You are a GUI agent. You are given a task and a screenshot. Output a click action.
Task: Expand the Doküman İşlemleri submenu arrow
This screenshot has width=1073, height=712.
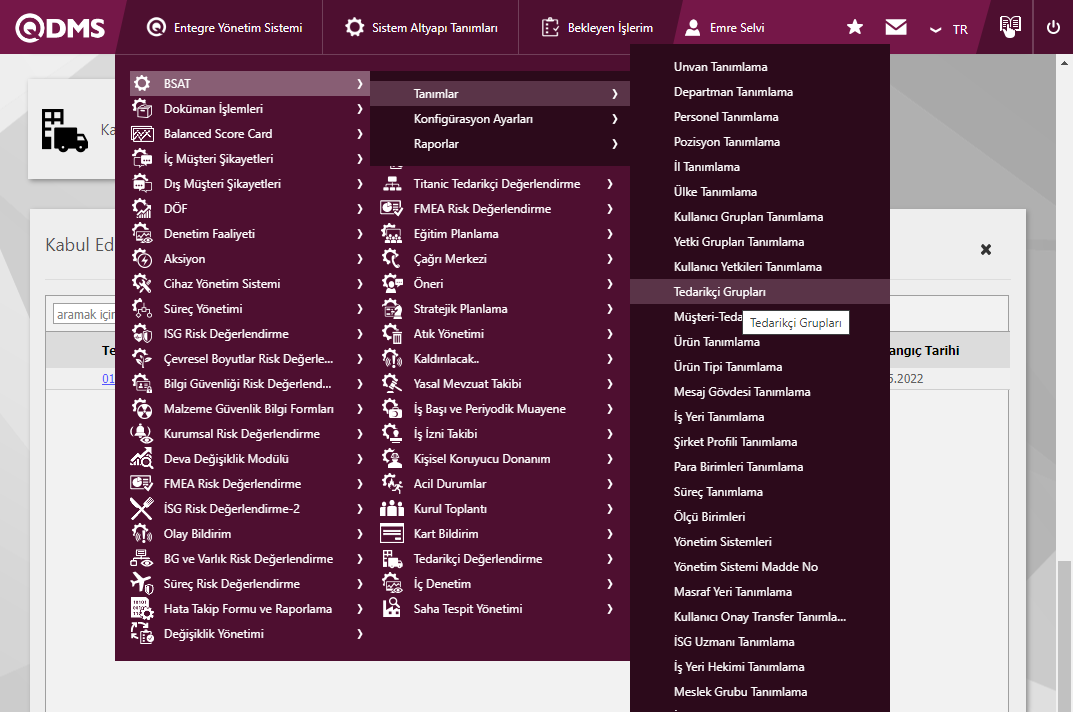[359, 109]
